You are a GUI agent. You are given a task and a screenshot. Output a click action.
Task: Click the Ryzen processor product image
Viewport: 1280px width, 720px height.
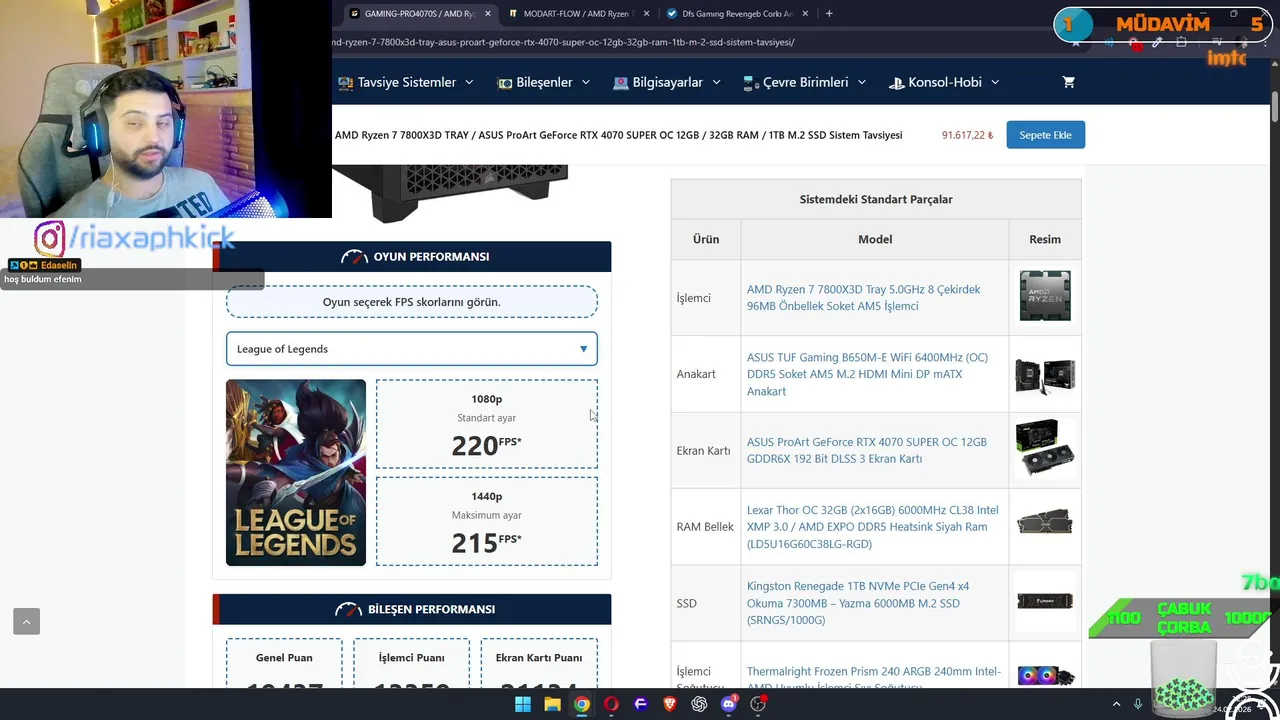[x=1045, y=296]
